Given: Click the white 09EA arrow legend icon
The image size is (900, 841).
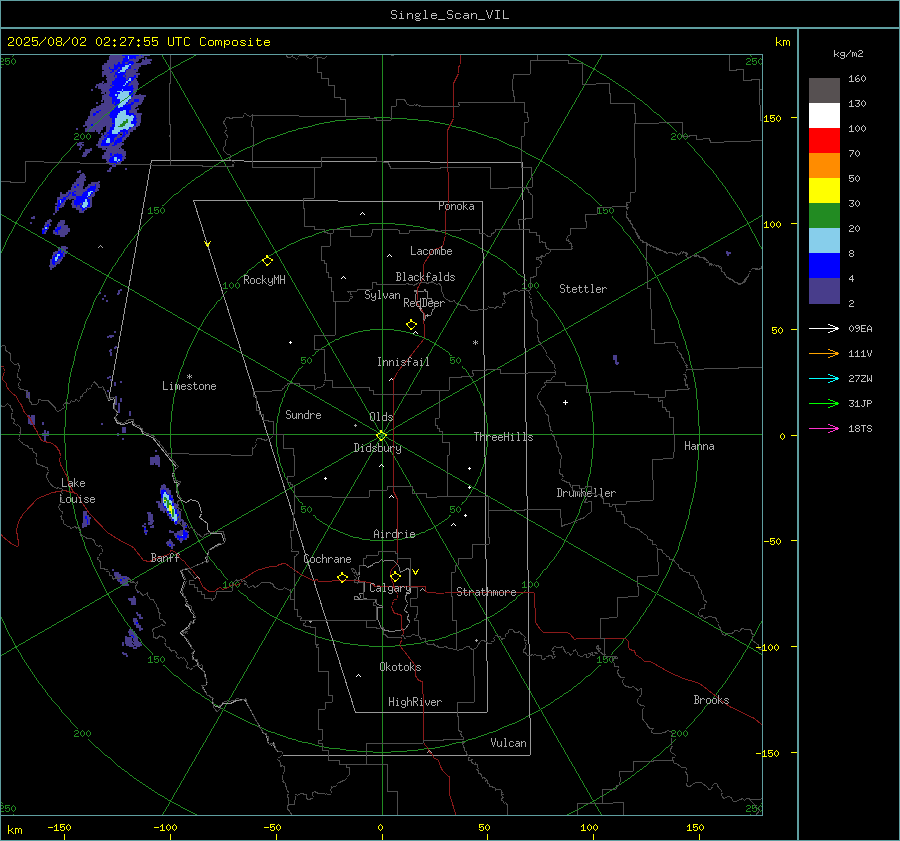Looking at the screenshot, I should click(824, 328).
